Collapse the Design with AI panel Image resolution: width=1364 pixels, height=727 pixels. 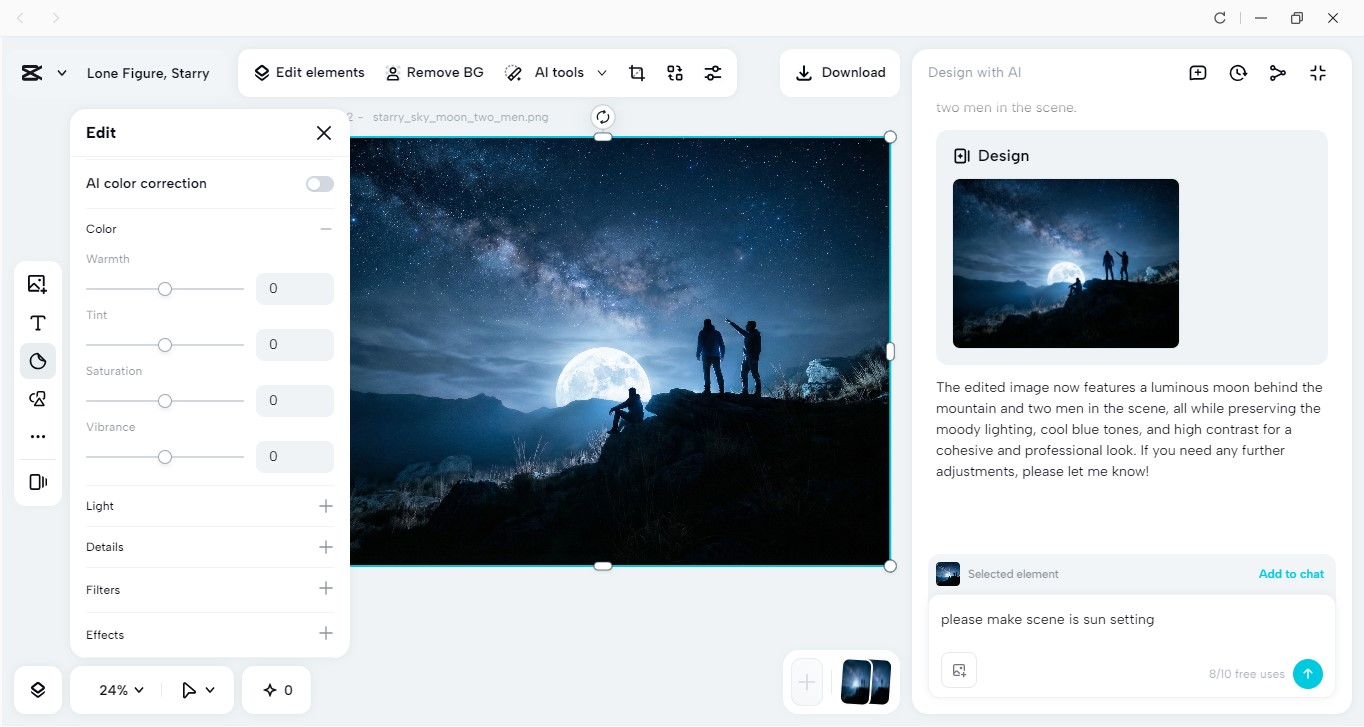click(x=1317, y=72)
